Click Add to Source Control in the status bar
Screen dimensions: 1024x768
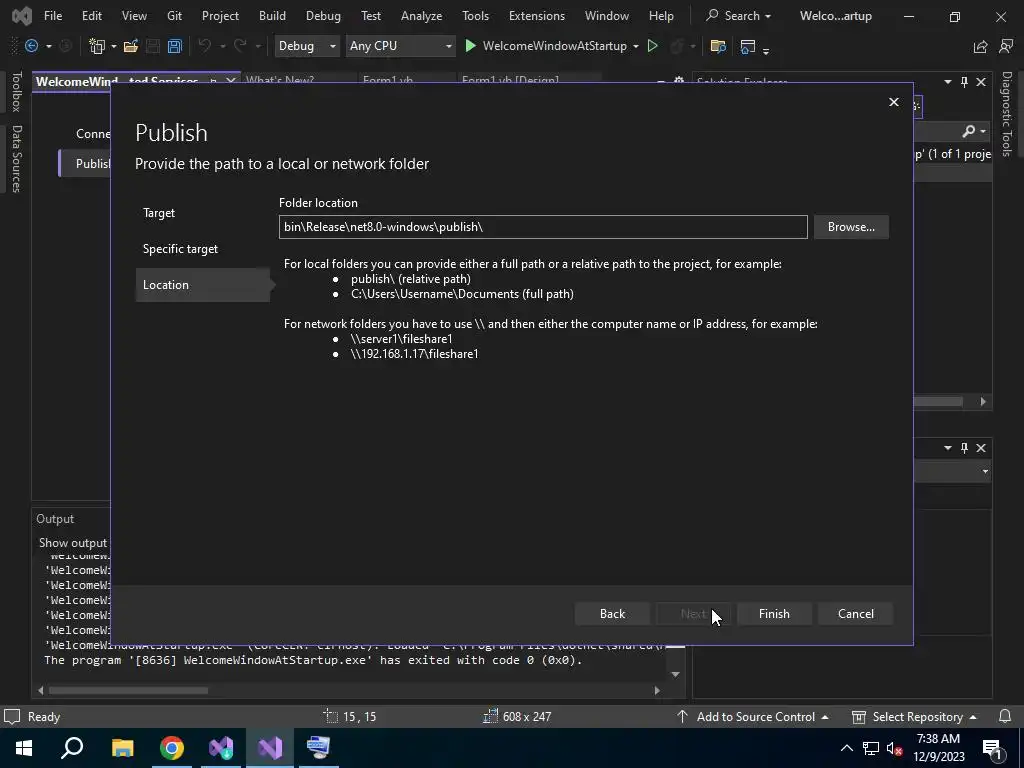pyautogui.click(x=752, y=716)
